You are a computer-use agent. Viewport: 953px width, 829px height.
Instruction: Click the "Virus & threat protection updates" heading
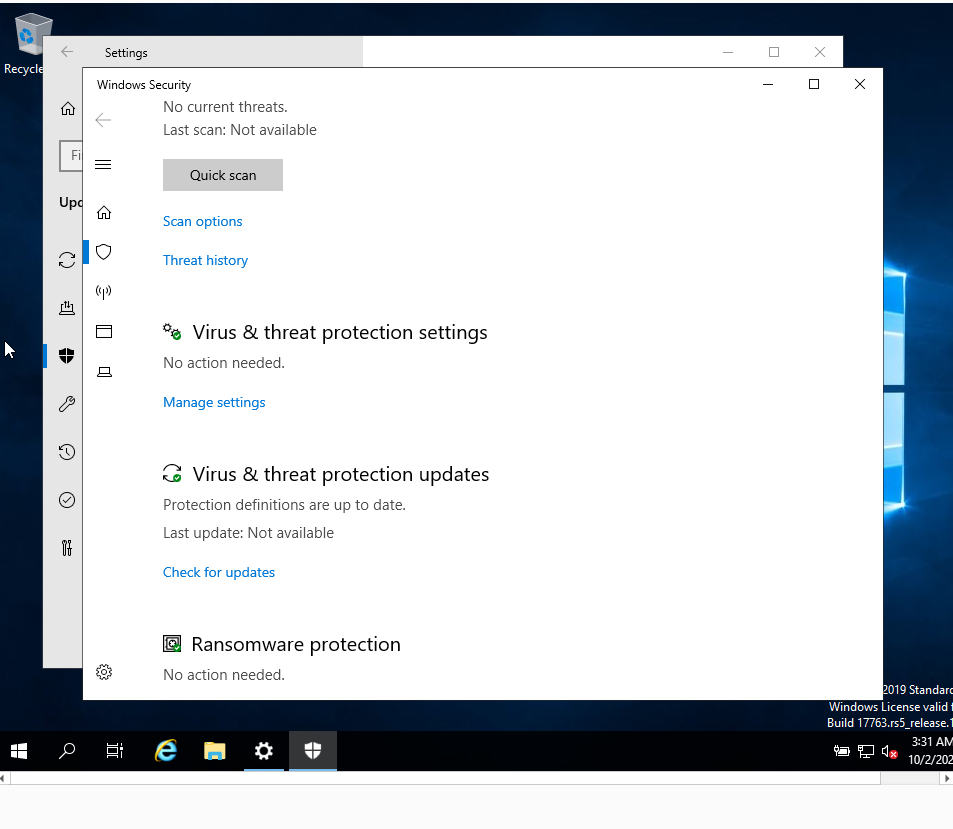tap(340, 474)
